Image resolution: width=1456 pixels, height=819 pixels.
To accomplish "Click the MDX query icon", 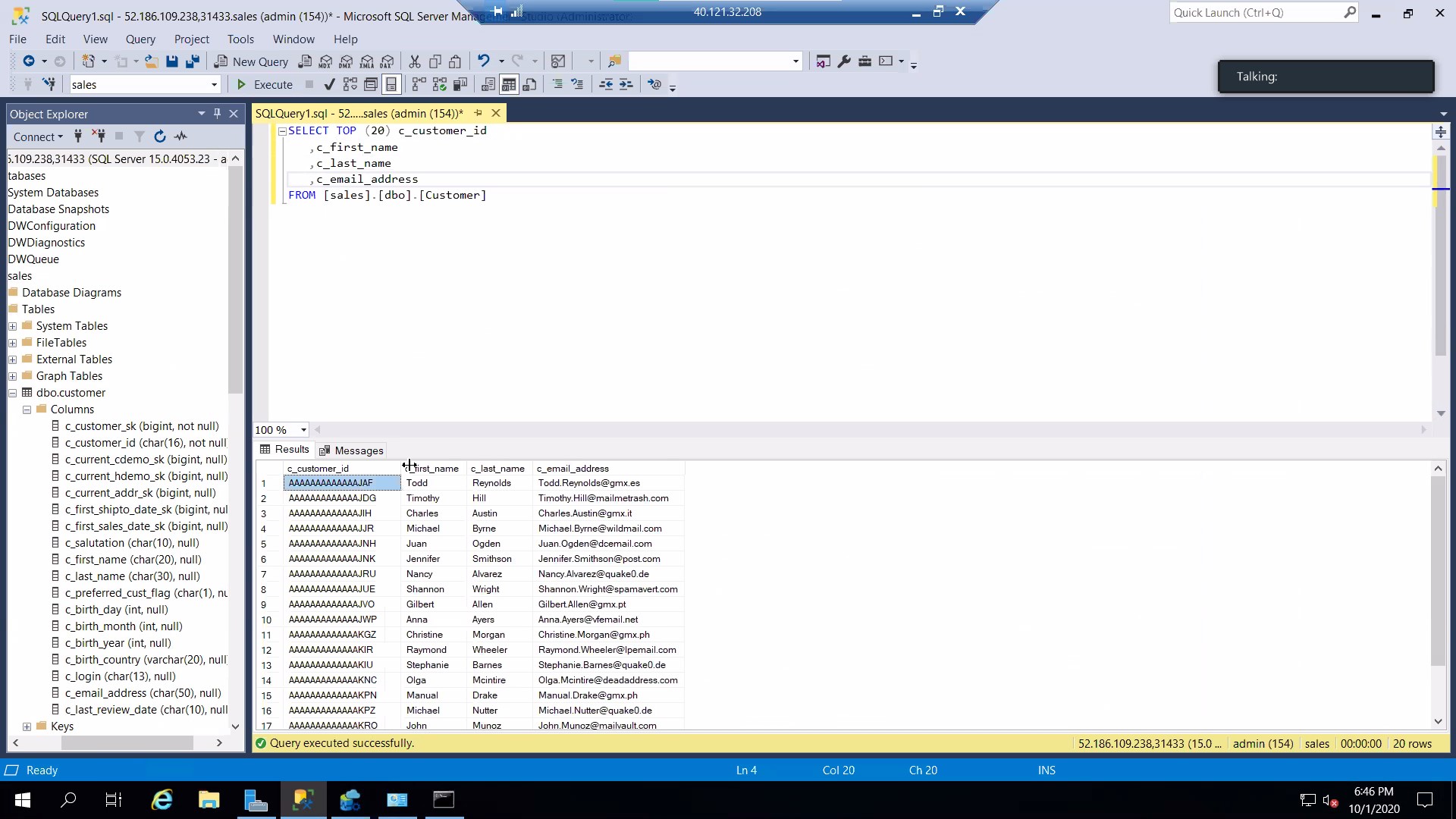I will (x=325, y=61).
